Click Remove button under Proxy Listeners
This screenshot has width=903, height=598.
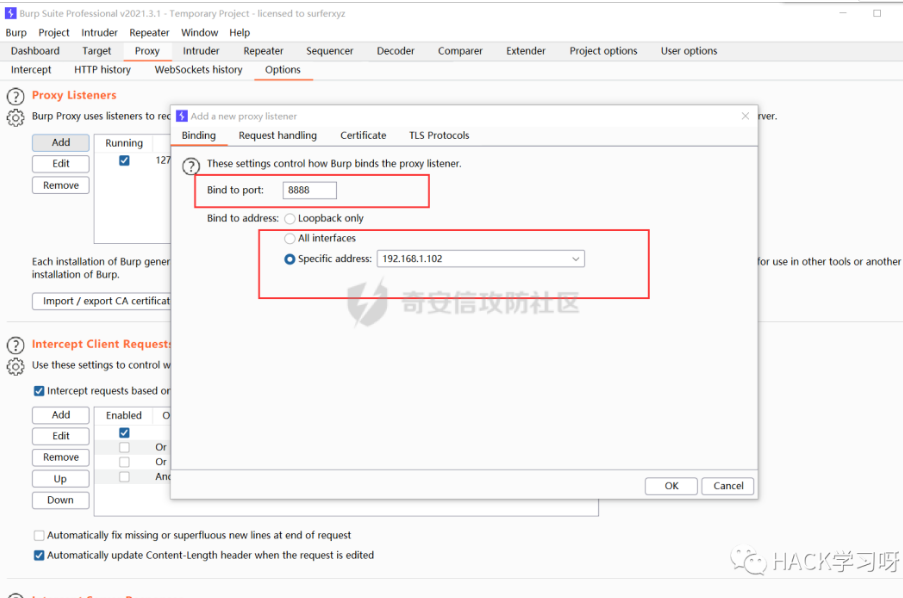(x=60, y=186)
